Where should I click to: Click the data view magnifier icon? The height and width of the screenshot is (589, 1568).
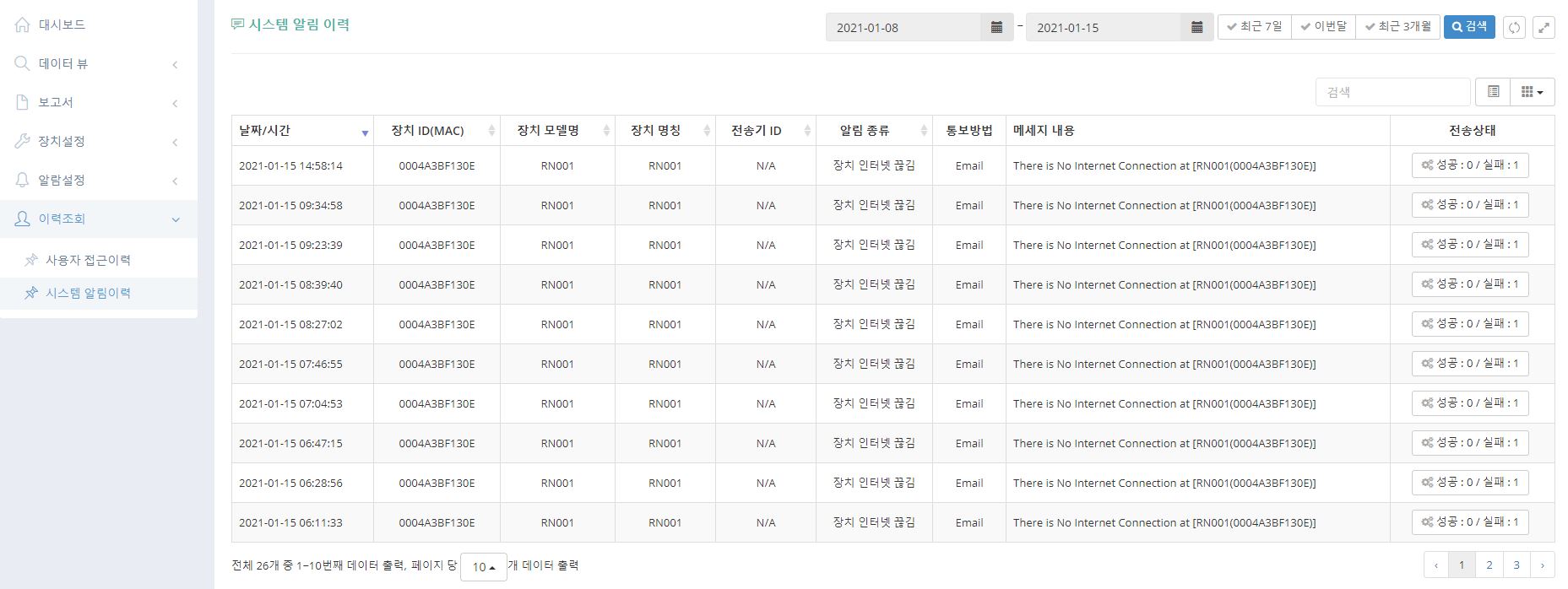coord(23,63)
